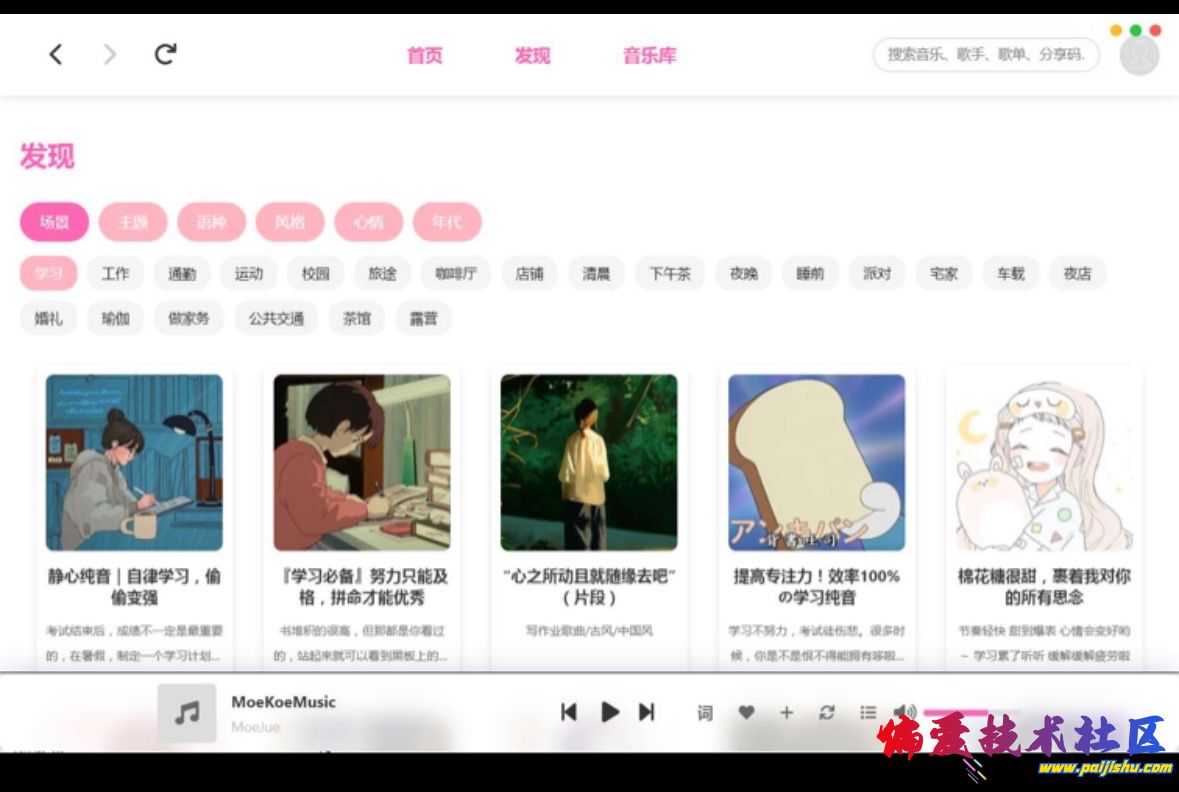Screen dimensions: 1179x792
Task: Adjust the pink volume slider
Action: click(955, 712)
